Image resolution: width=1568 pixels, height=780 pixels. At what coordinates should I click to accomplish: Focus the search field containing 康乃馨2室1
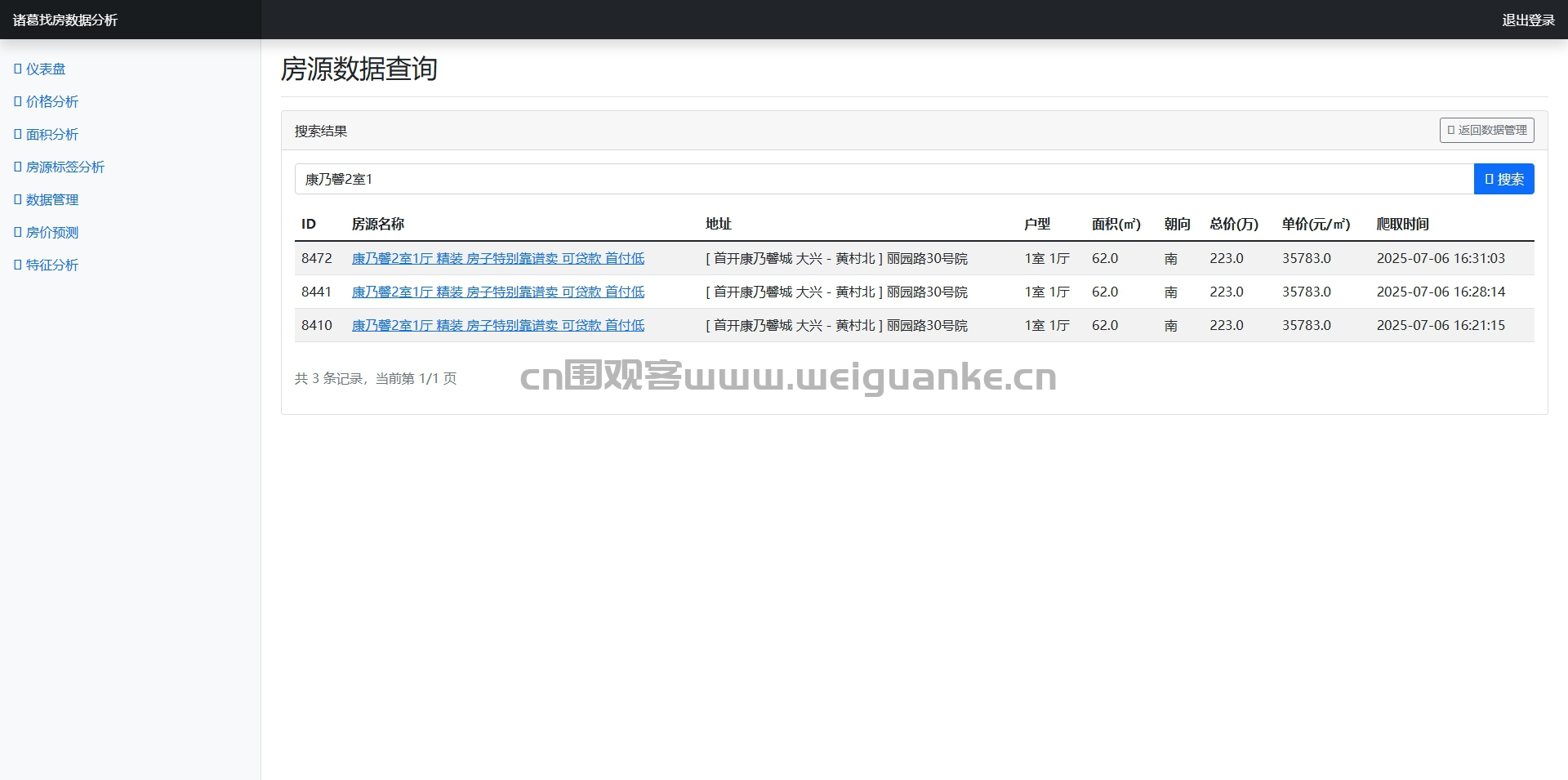884,180
